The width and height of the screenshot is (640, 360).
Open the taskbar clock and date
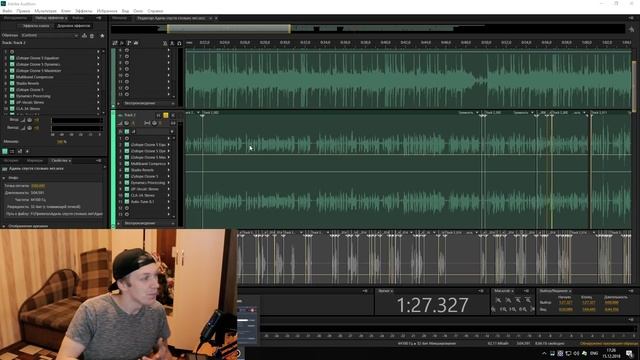point(611,353)
